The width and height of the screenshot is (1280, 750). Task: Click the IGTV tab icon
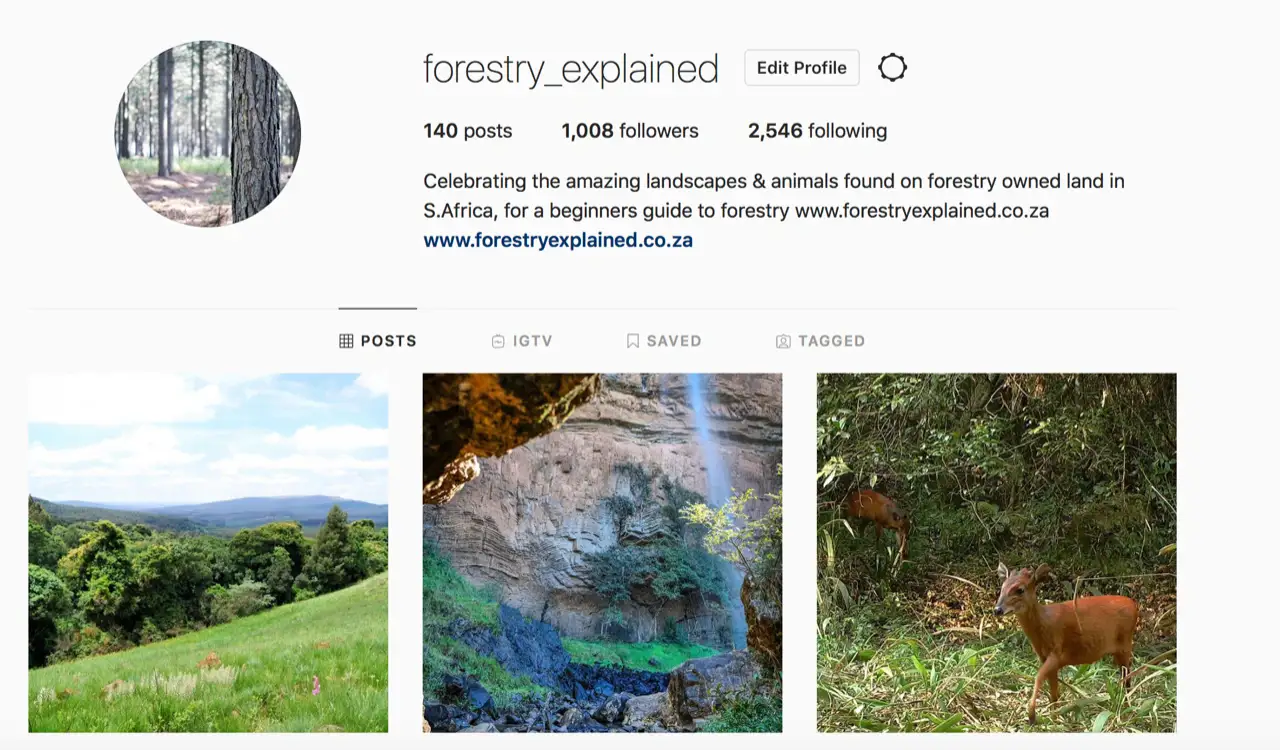pos(497,340)
